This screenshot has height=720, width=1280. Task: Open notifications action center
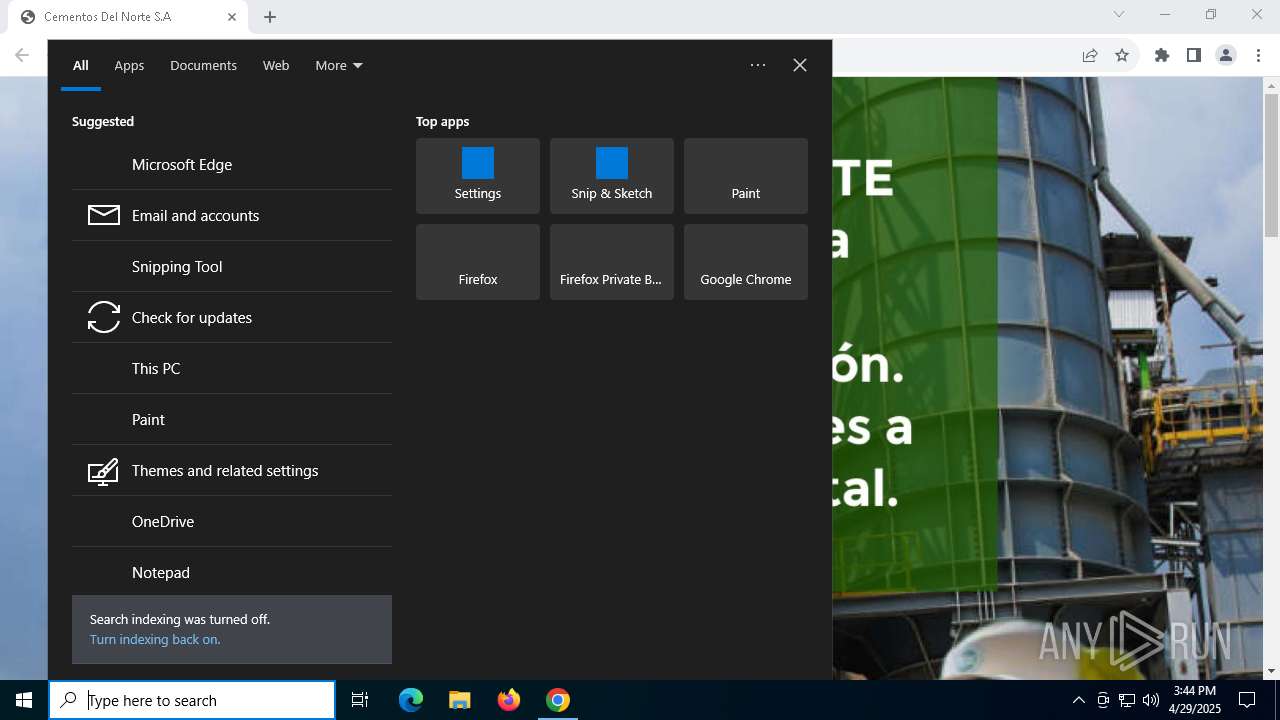tap(1247, 700)
